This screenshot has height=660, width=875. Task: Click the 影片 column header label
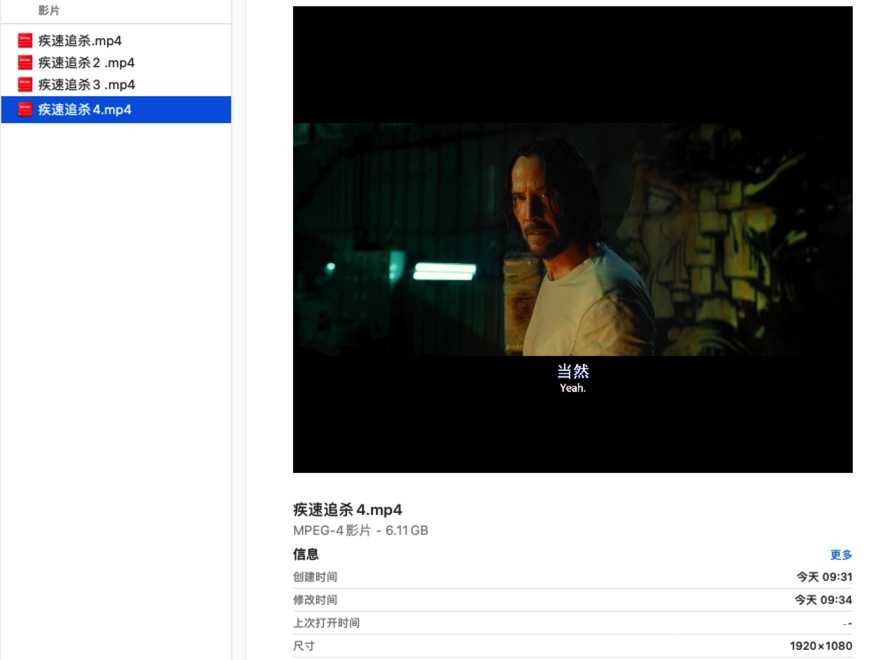[49, 10]
